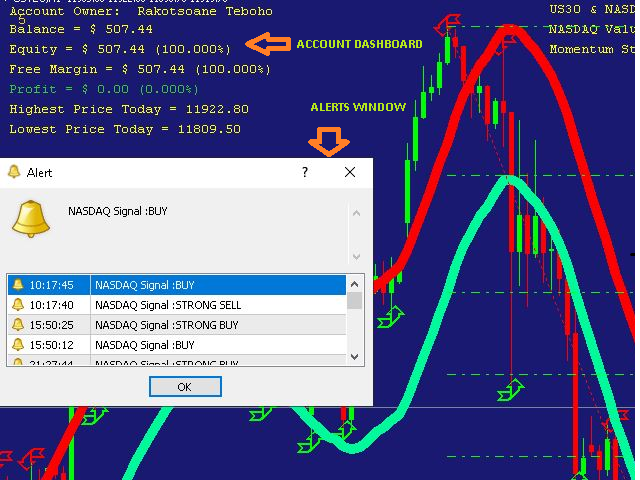Click the Momentum St text at the top right
Screen dimensions: 640x480
click(x=592, y=49)
